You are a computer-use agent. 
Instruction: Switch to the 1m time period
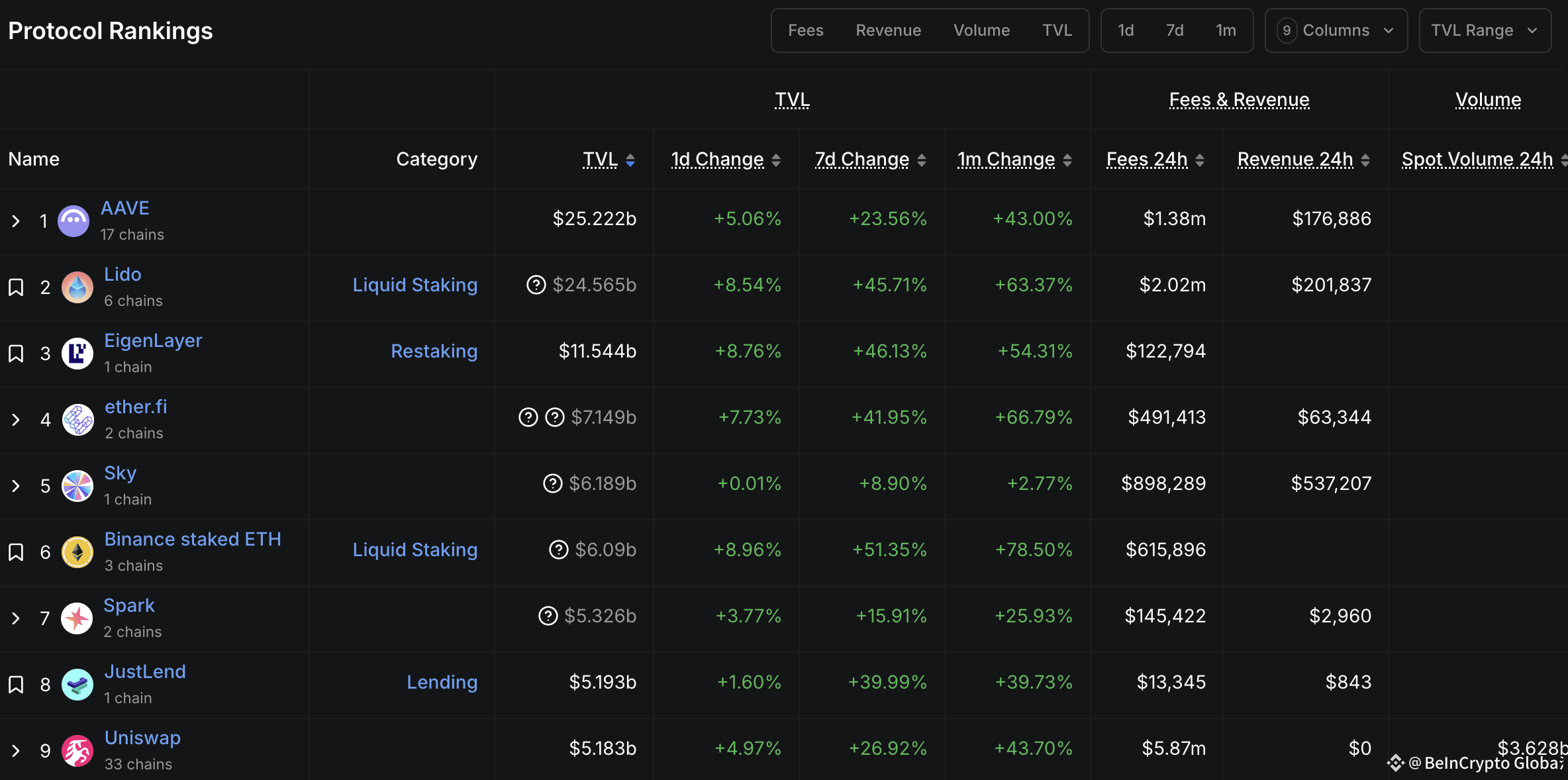1226,30
